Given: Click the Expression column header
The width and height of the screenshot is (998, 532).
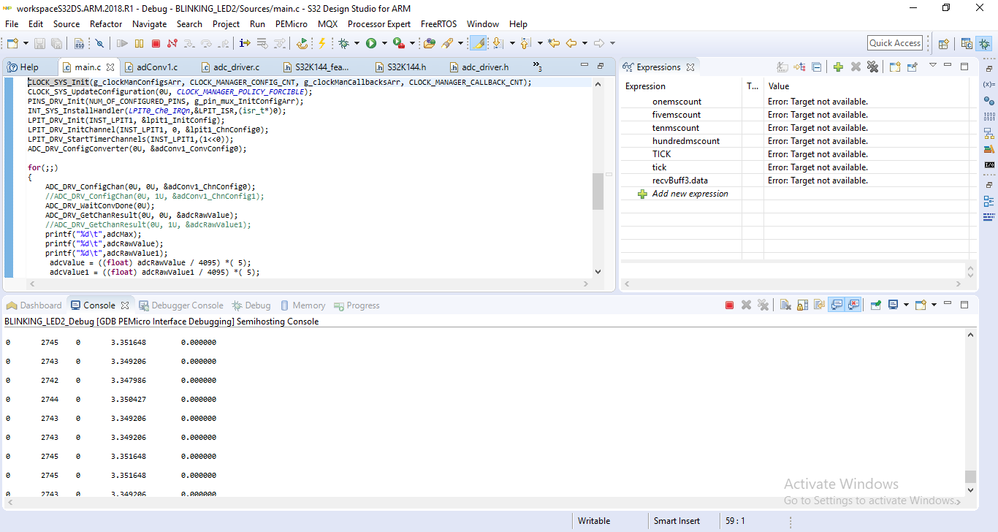Looking at the screenshot, I should 645,86.
